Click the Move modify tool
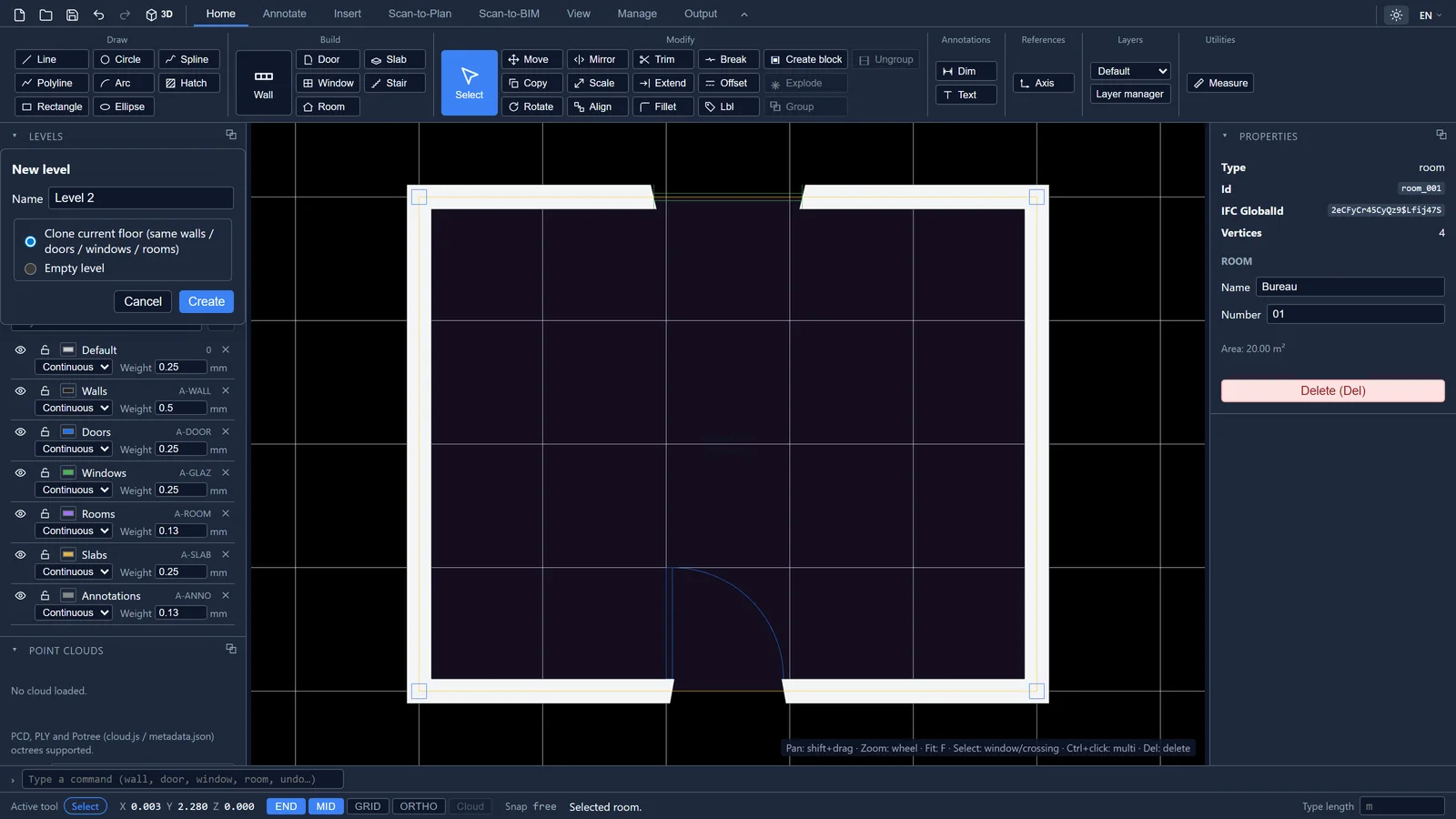 pos(532,59)
